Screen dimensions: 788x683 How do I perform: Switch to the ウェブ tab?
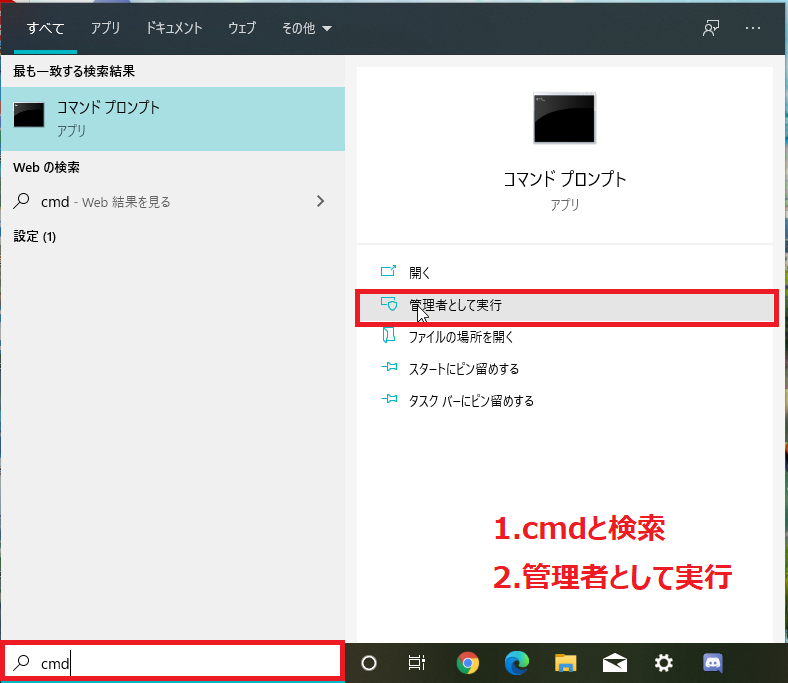coord(242,28)
